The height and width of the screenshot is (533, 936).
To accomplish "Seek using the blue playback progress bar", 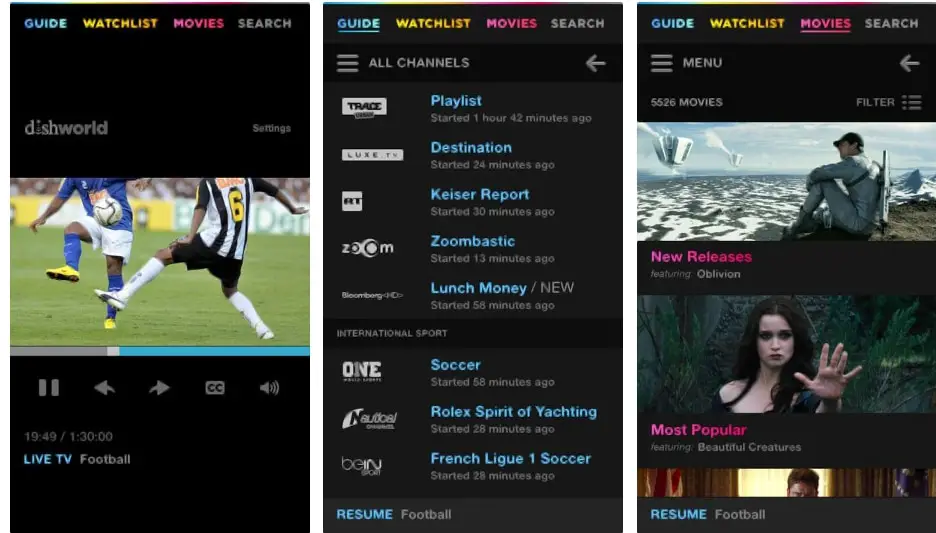I will pos(160,351).
